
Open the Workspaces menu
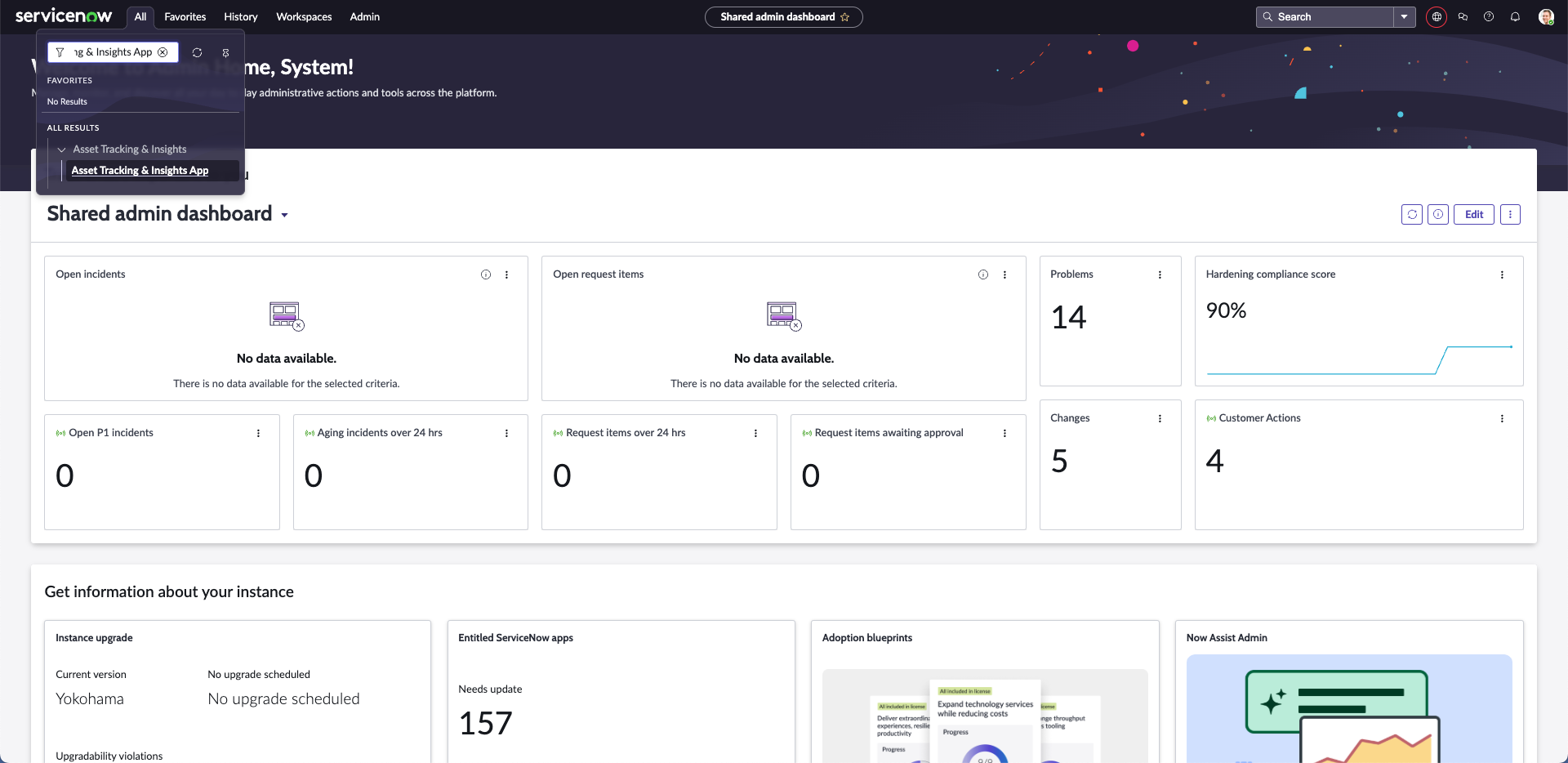coord(304,16)
